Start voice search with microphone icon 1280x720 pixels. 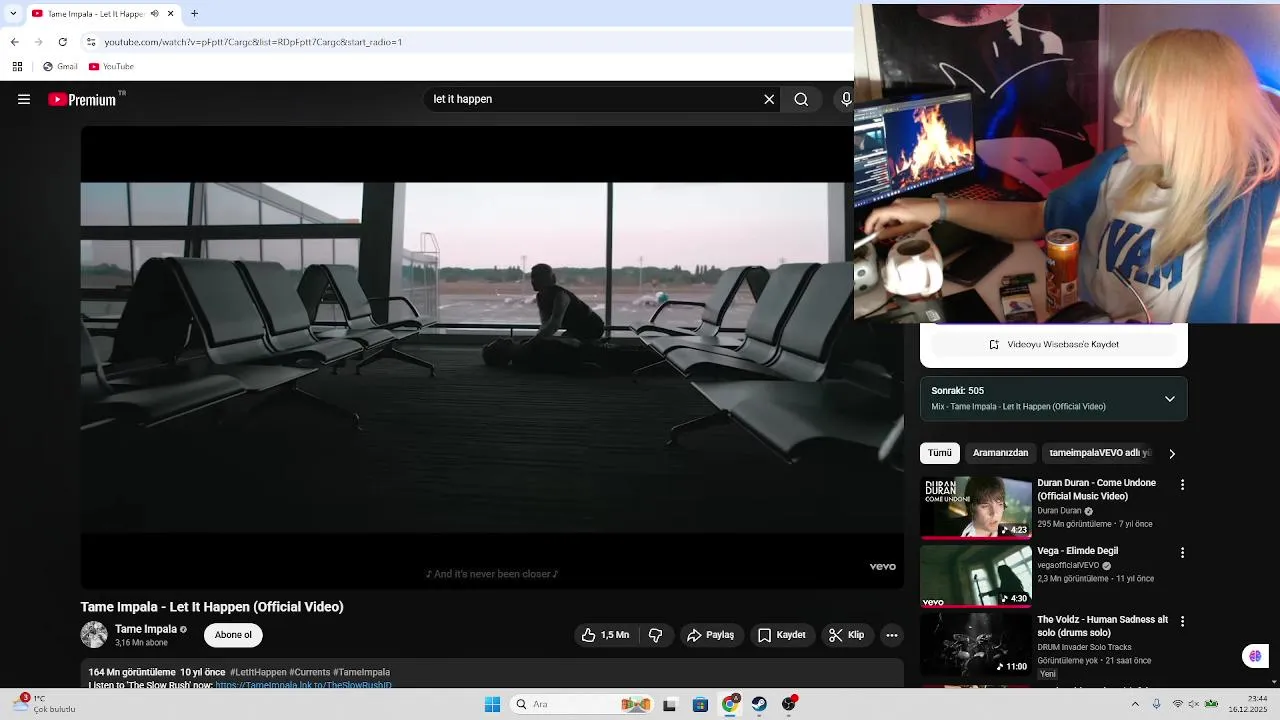point(845,99)
